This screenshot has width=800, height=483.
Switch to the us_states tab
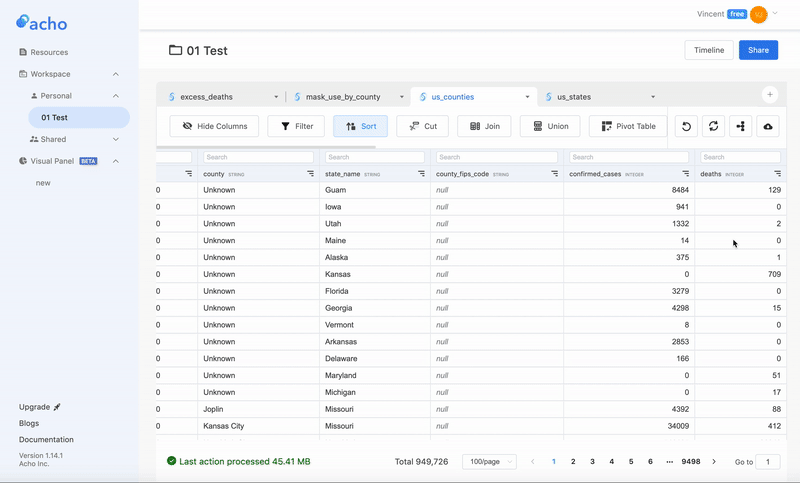tap(574, 97)
